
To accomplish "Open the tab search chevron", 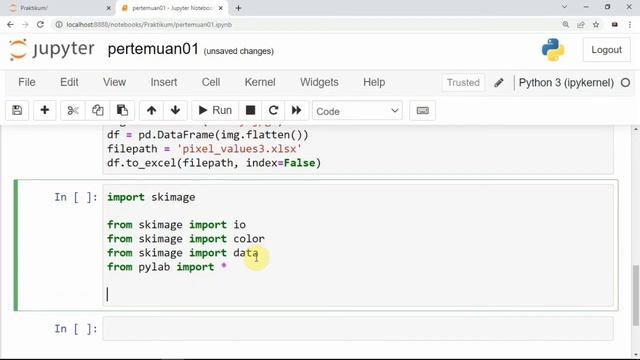I will coord(564,7).
